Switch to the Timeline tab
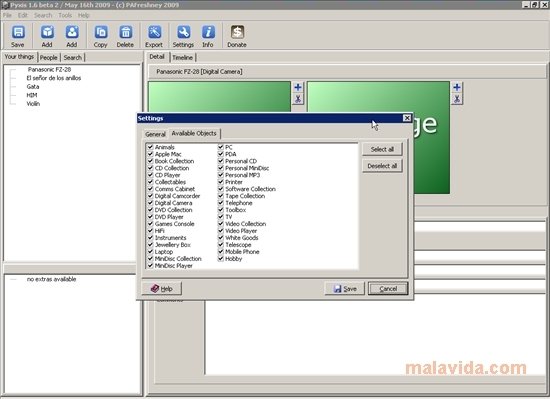550x399 pixels. coord(182,58)
